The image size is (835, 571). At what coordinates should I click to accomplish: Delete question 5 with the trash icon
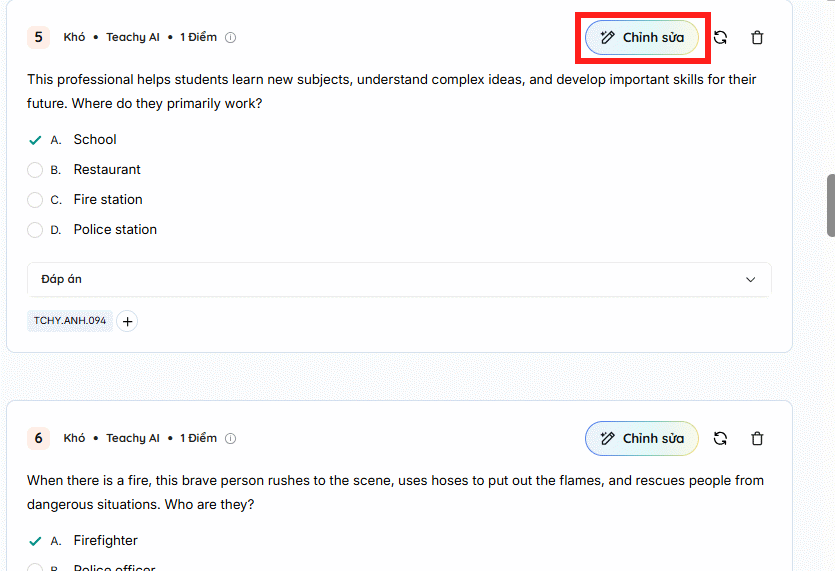pos(757,38)
